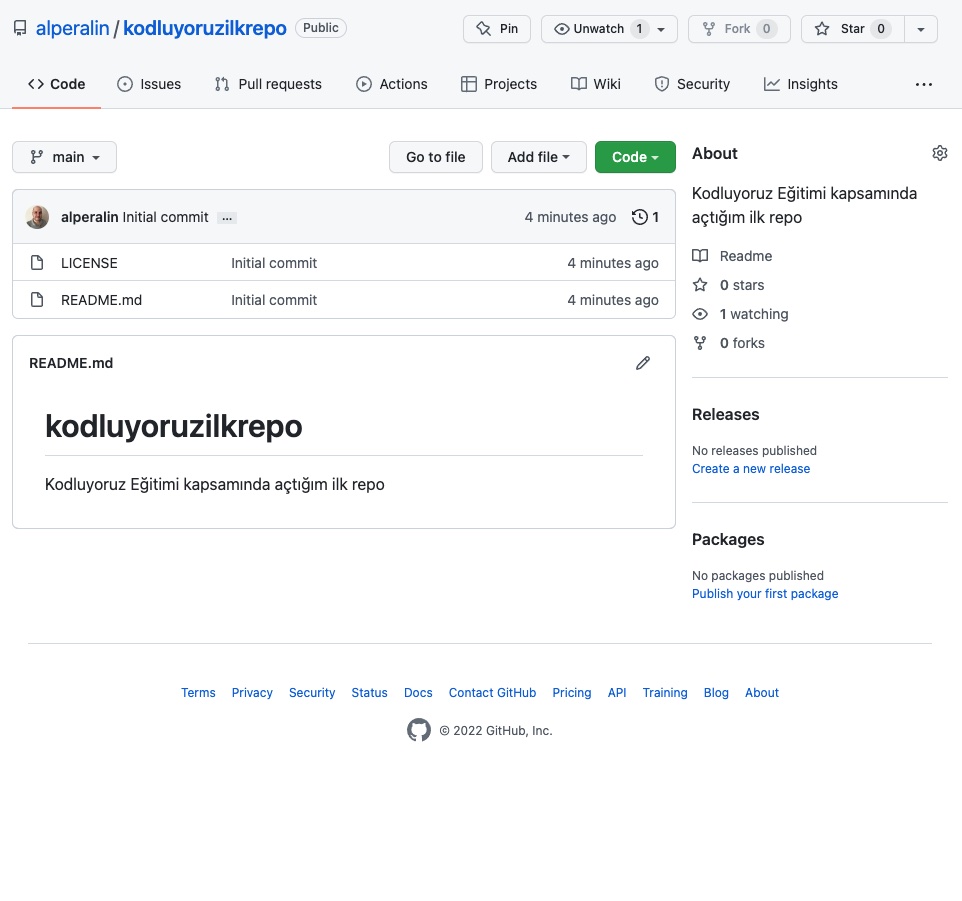This screenshot has width=962, height=901.
Task: Click Contact GitHub in footer
Action: click(x=492, y=692)
